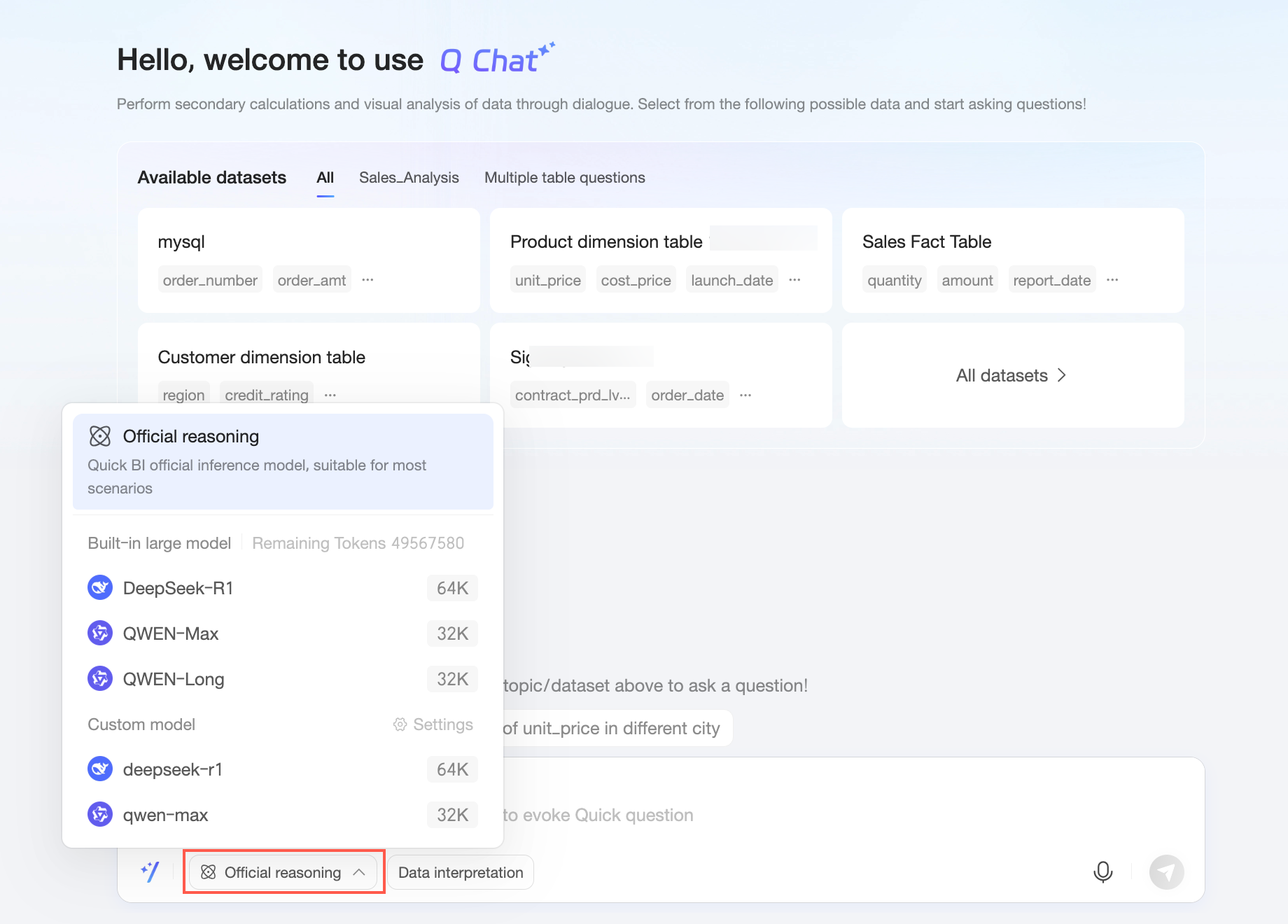Click the unit_price field tag

[548, 280]
